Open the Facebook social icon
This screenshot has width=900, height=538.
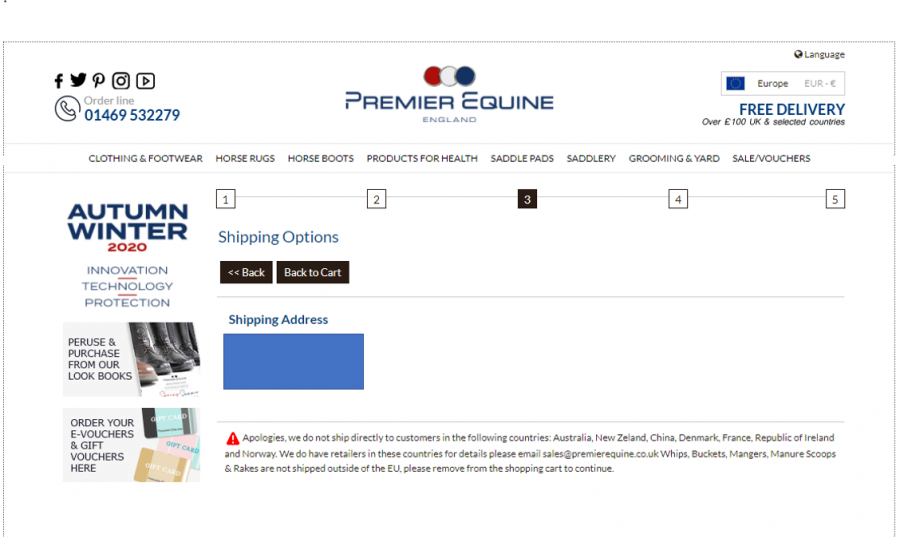[x=59, y=81]
